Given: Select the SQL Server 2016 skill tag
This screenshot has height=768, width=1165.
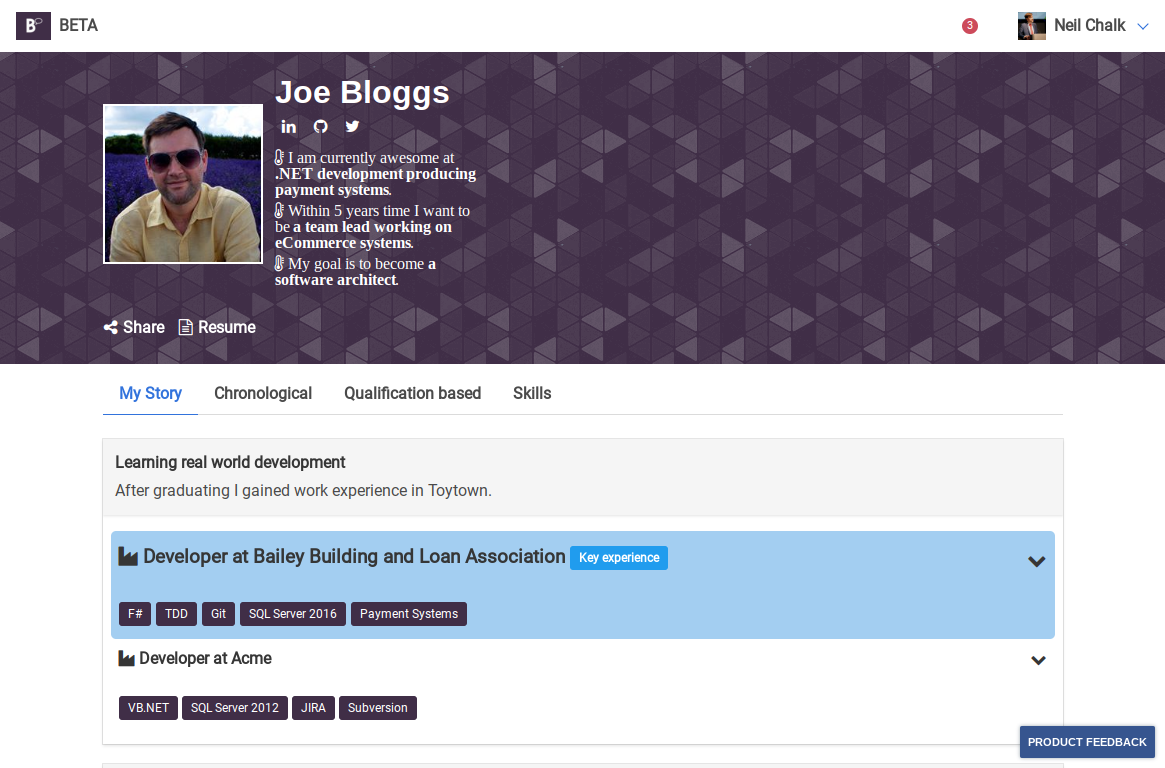Looking at the screenshot, I should click(x=293, y=614).
